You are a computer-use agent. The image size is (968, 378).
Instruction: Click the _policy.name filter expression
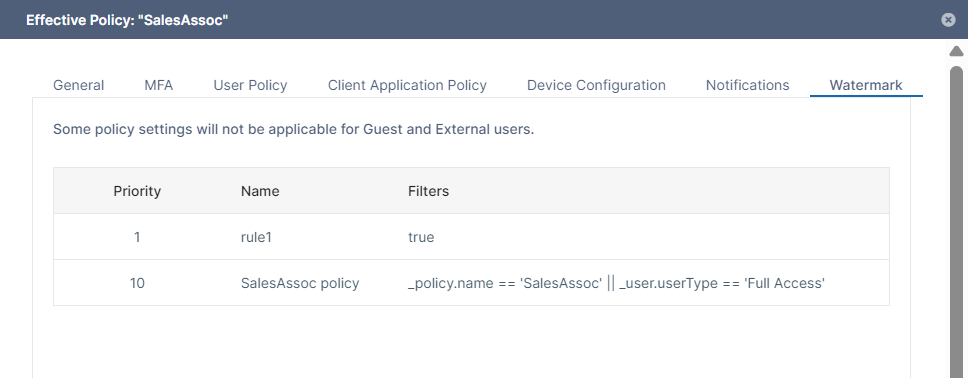pyautogui.click(x=616, y=284)
